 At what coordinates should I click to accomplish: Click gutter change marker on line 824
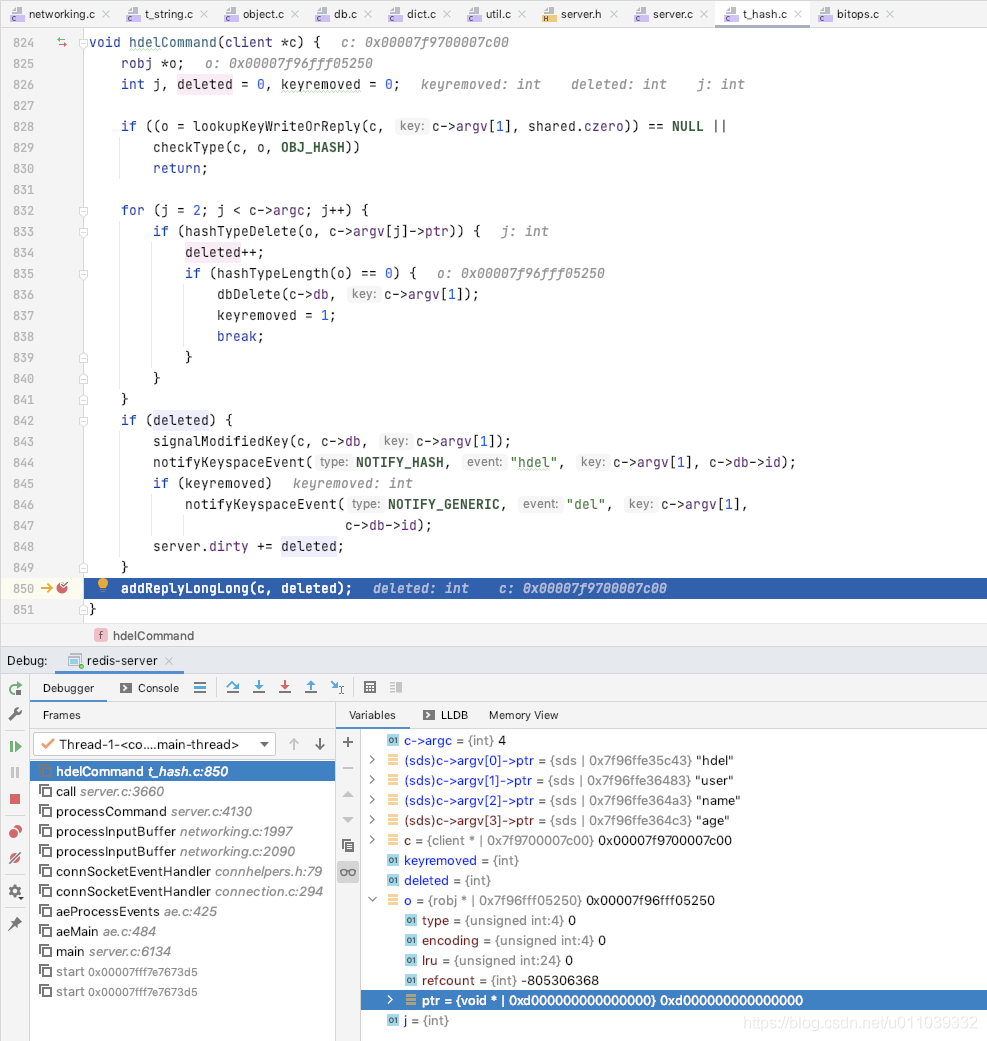click(62, 42)
